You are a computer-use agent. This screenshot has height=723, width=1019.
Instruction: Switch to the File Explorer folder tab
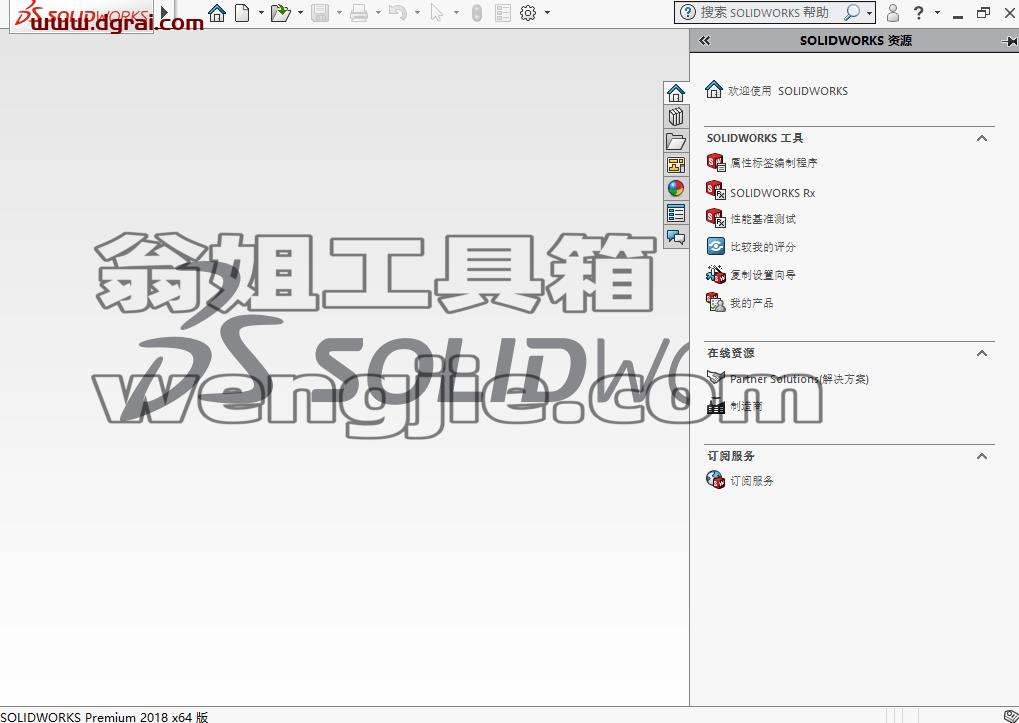676,141
